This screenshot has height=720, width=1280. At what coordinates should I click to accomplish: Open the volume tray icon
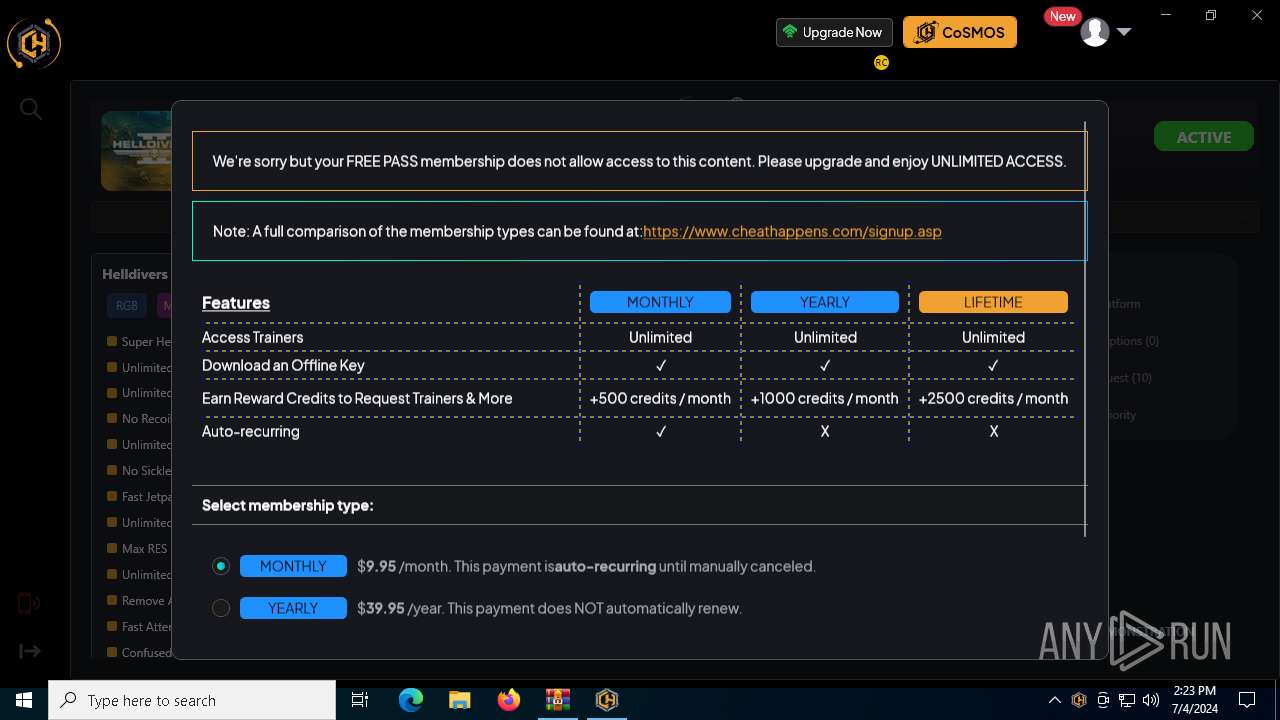[1151, 700]
